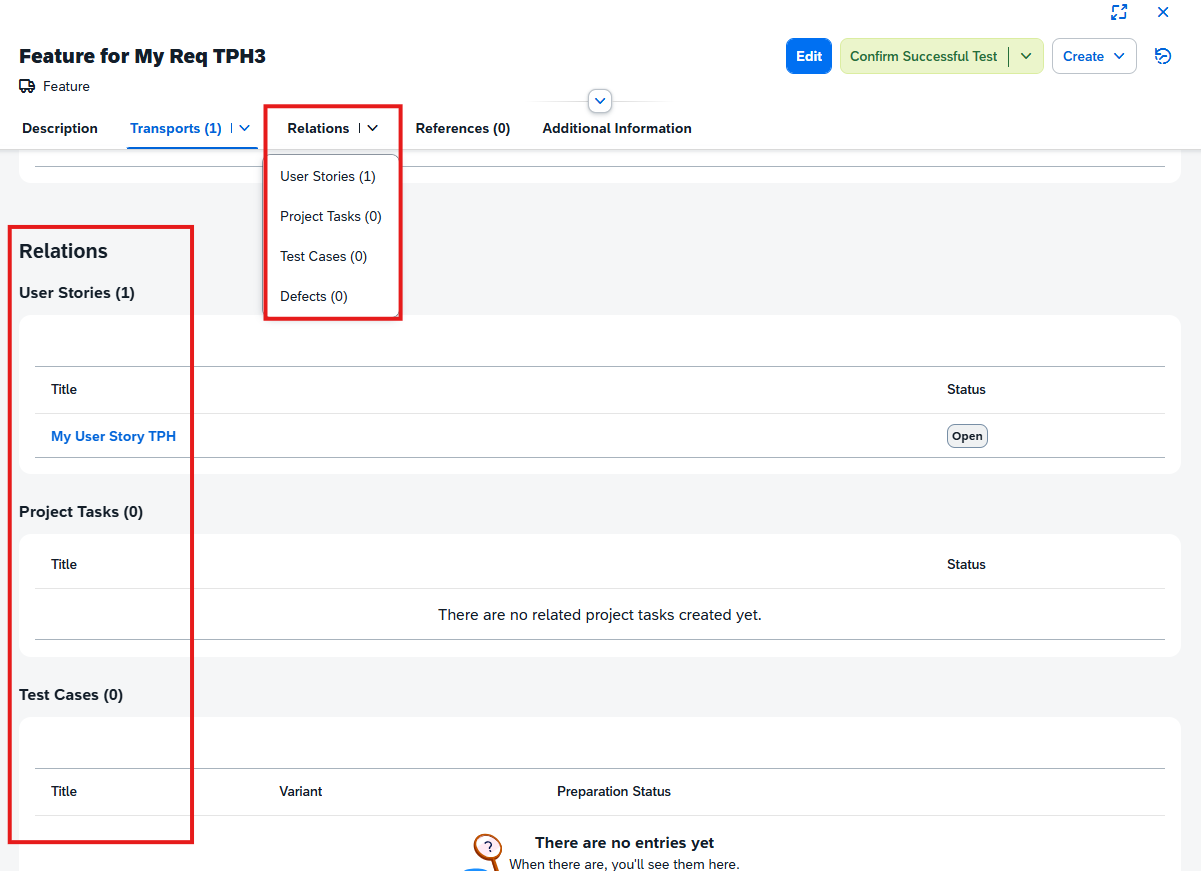Click the Preparation Status column header
Image resolution: width=1201 pixels, height=871 pixels.
[x=614, y=791]
